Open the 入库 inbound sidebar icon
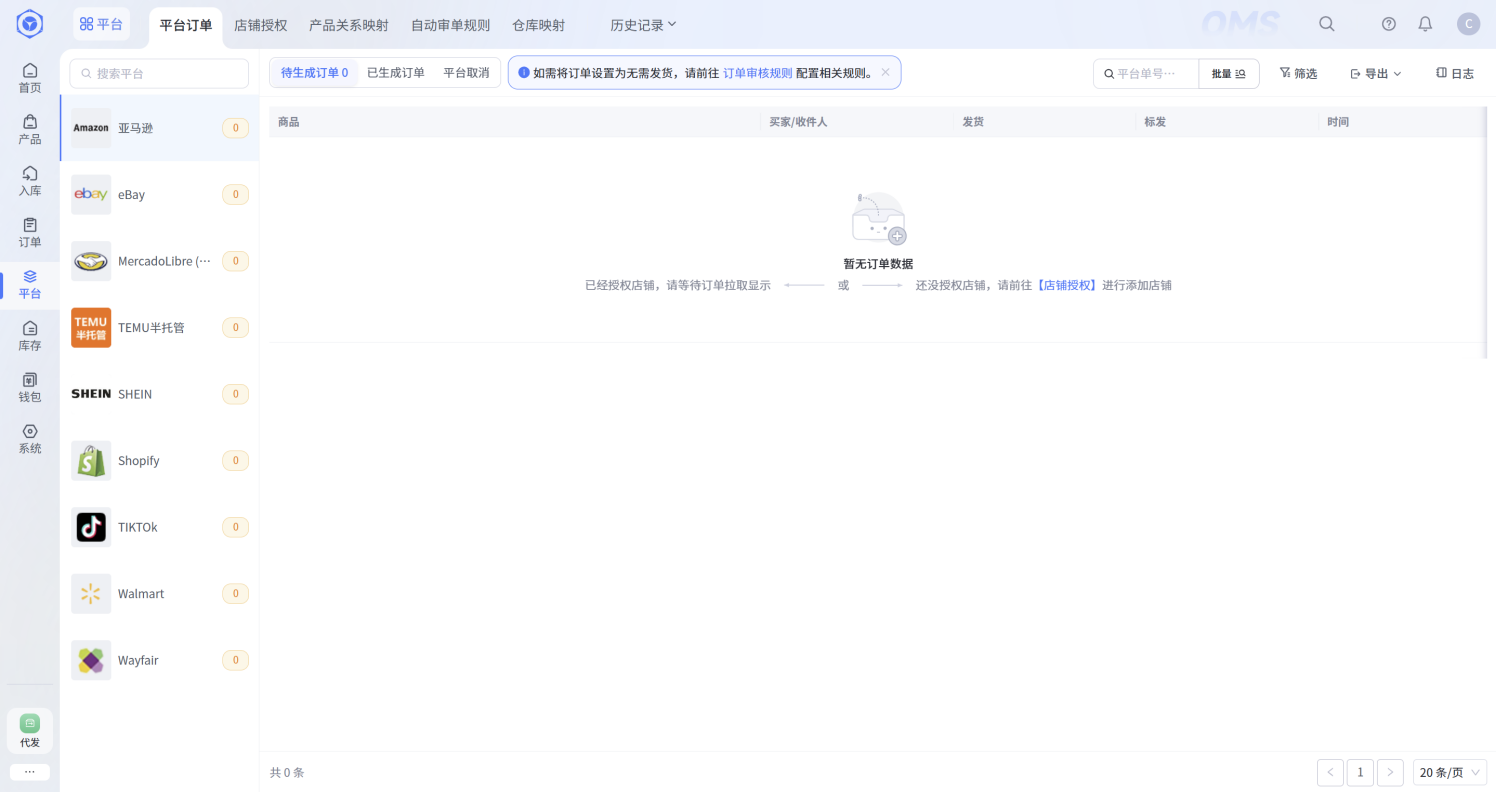 click(x=30, y=181)
